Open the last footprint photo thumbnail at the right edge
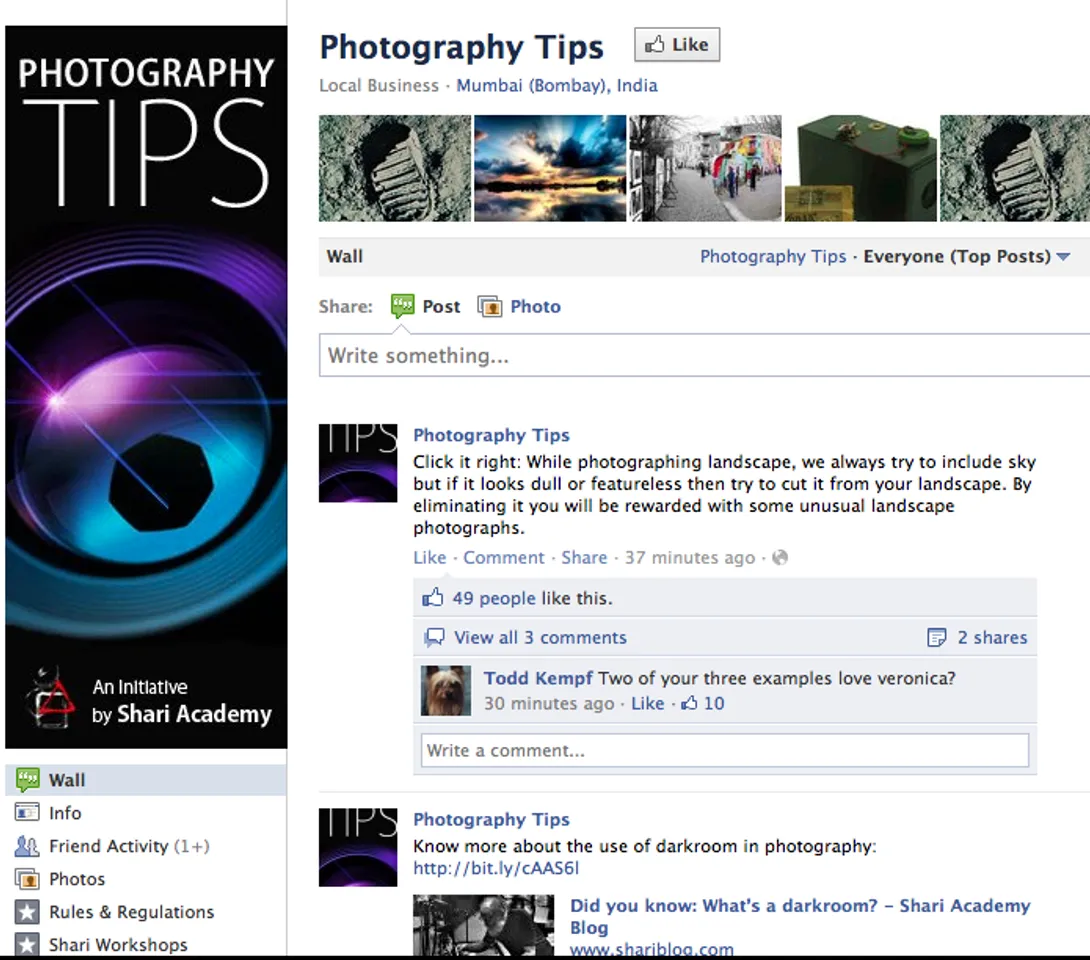The width and height of the screenshot is (1090, 960). pyautogui.click(x=1015, y=168)
